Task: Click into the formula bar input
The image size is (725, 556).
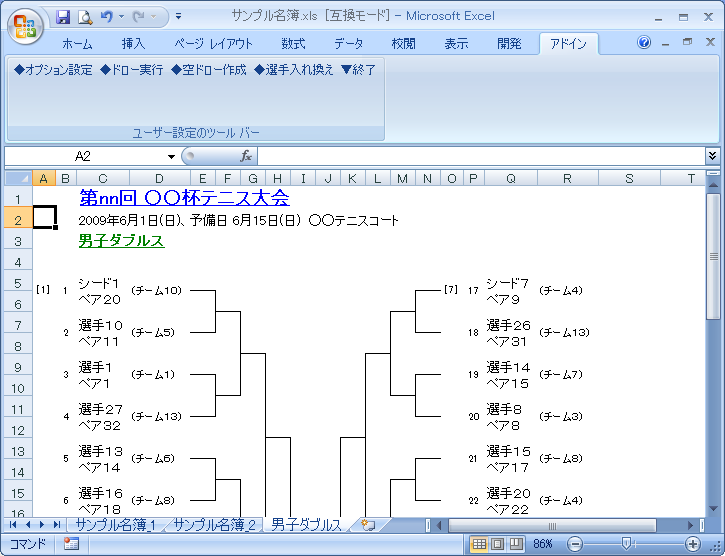Action: pos(481,156)
